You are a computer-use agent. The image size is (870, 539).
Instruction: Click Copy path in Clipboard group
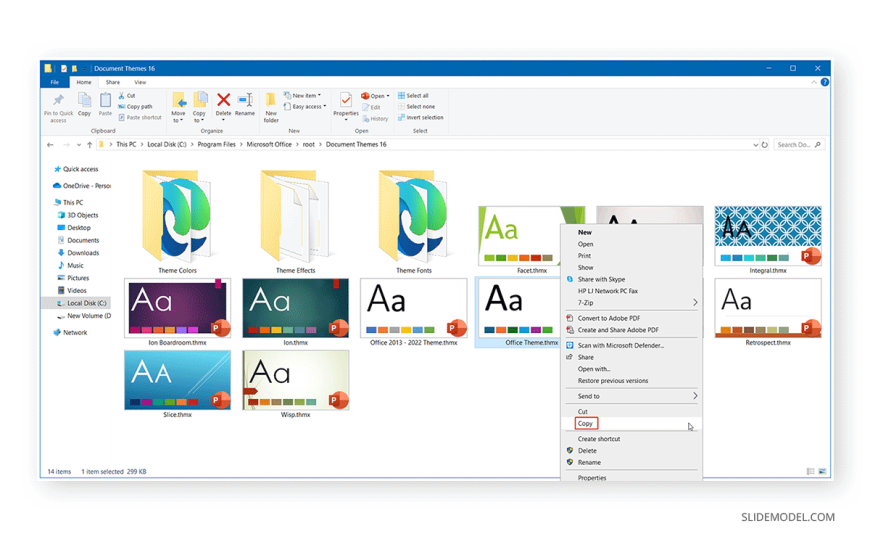point(135,107)
